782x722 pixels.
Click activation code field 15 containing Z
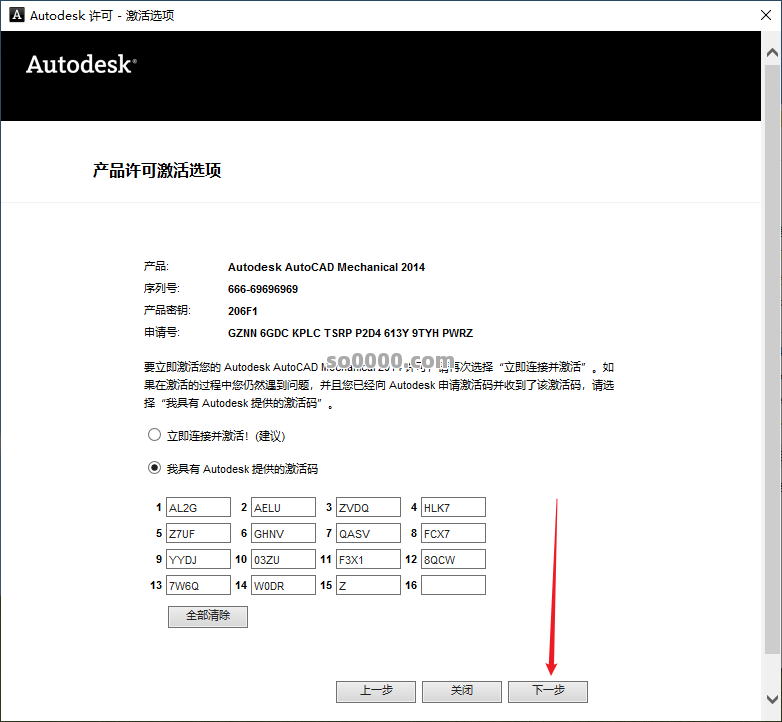pyautogui.click(x=368, y=585)
